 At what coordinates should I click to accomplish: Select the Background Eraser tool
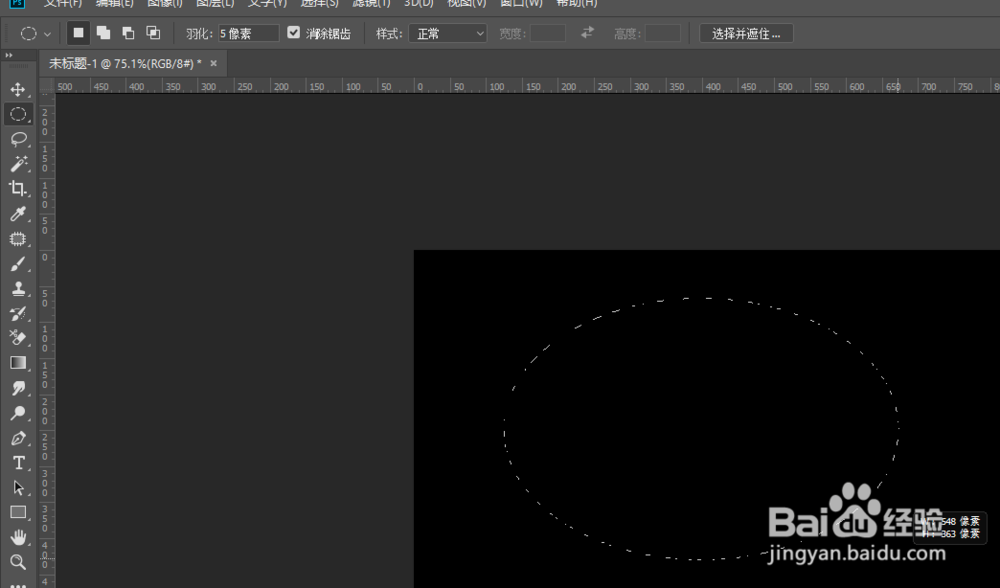18,338
